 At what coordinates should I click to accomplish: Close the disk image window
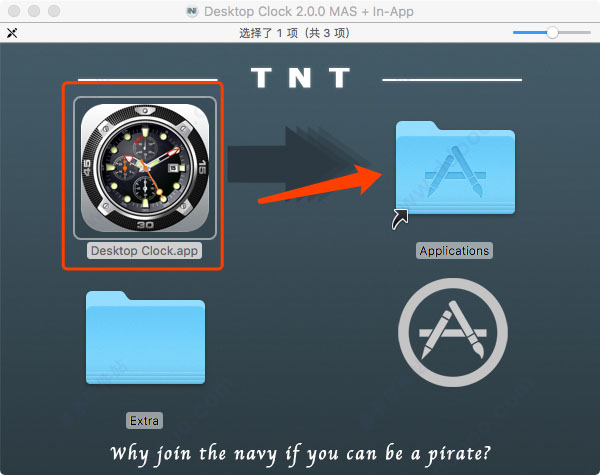(14, 11)
